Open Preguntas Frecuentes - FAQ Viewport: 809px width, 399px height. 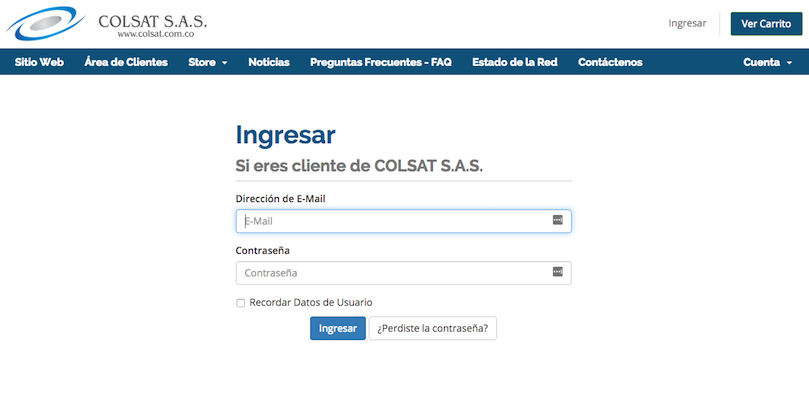click(381, 62)
